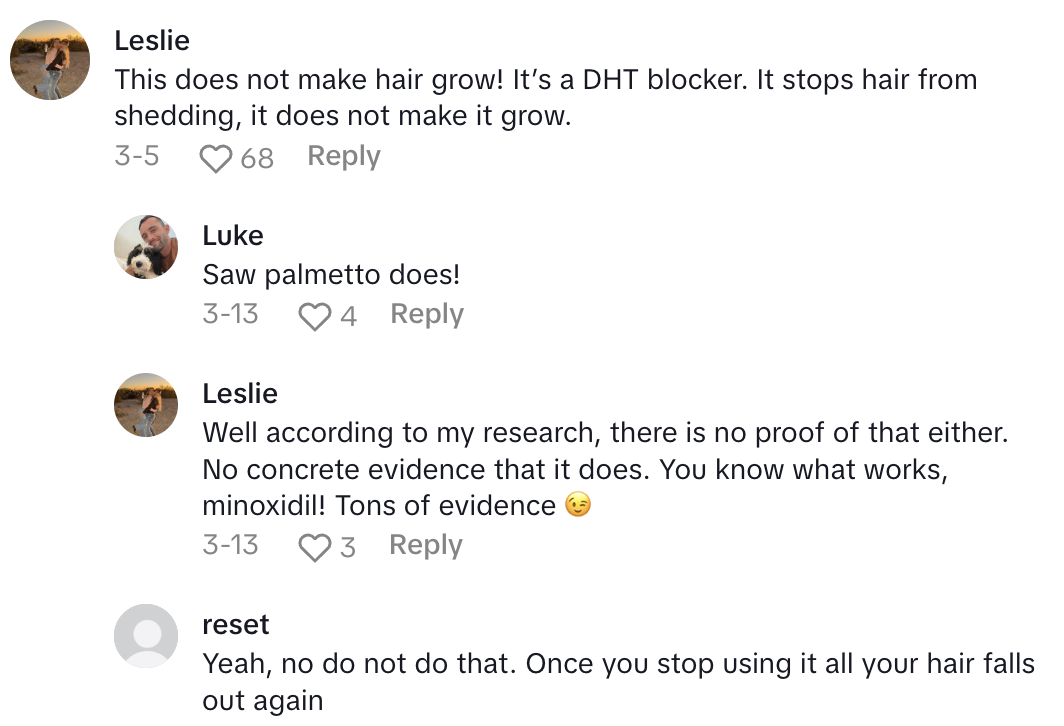Open the like count 68 details
Screen dimensions: 1064x726
(x=256, y=157)
